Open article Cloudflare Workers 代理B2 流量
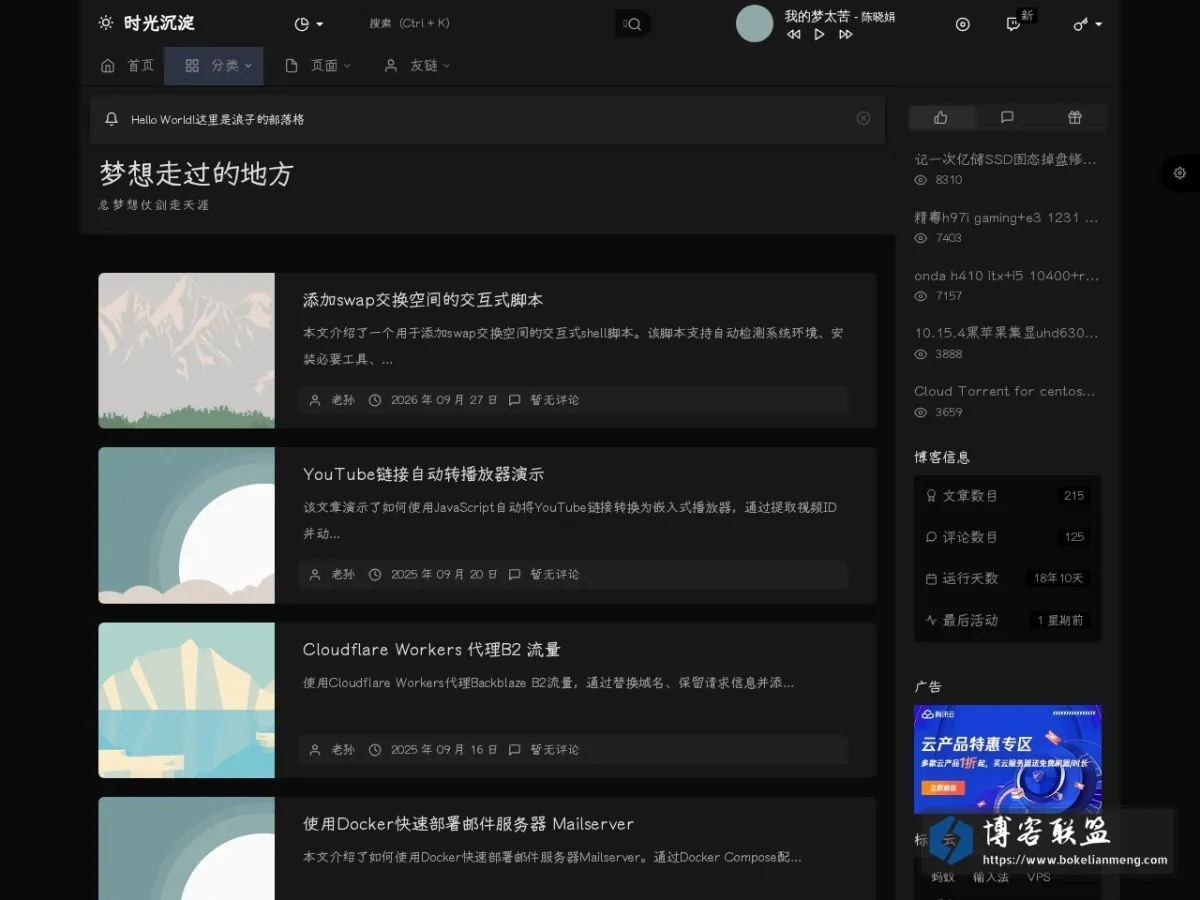This screenshot has width=1200, height=900. pos(432,649)
